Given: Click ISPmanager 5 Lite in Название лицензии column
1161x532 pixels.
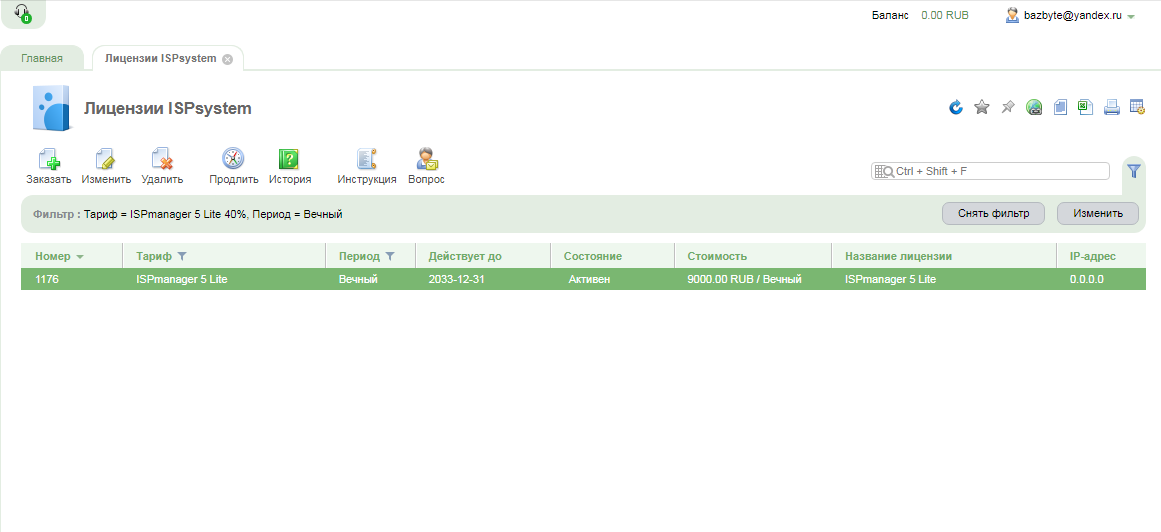Looking at the screenshot, I should pos(890,279).
